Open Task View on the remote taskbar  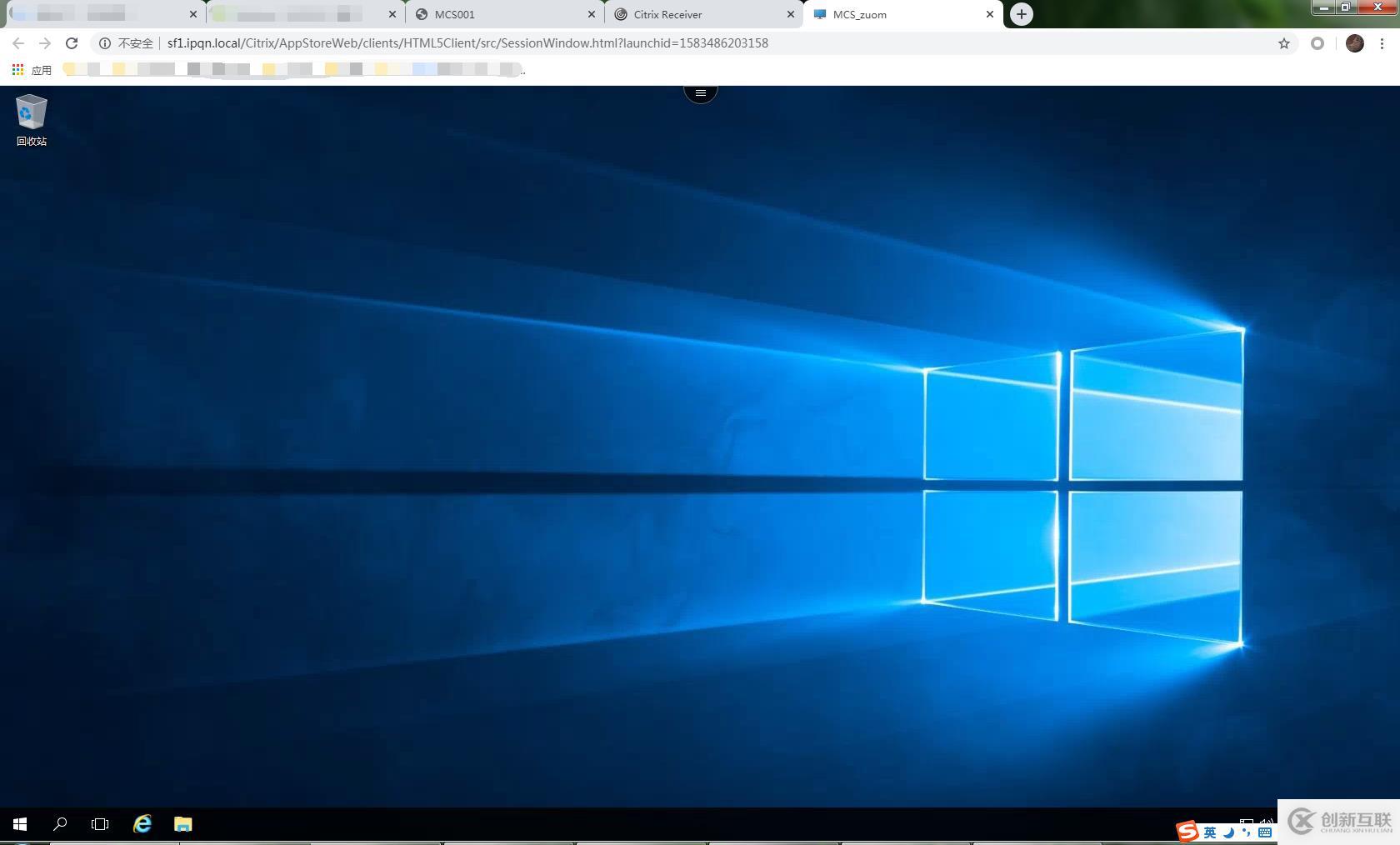coord(100,824)
